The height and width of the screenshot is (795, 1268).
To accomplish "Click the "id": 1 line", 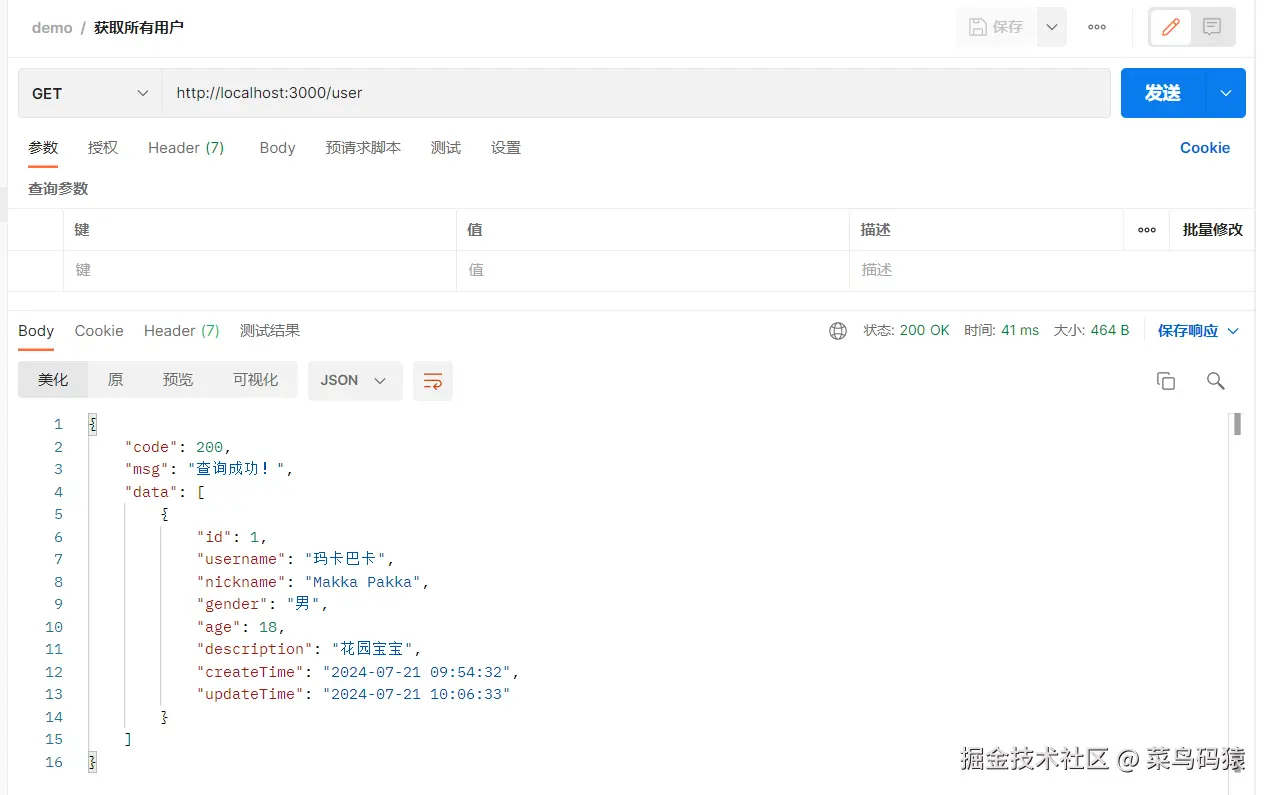I will coord(232,537).
